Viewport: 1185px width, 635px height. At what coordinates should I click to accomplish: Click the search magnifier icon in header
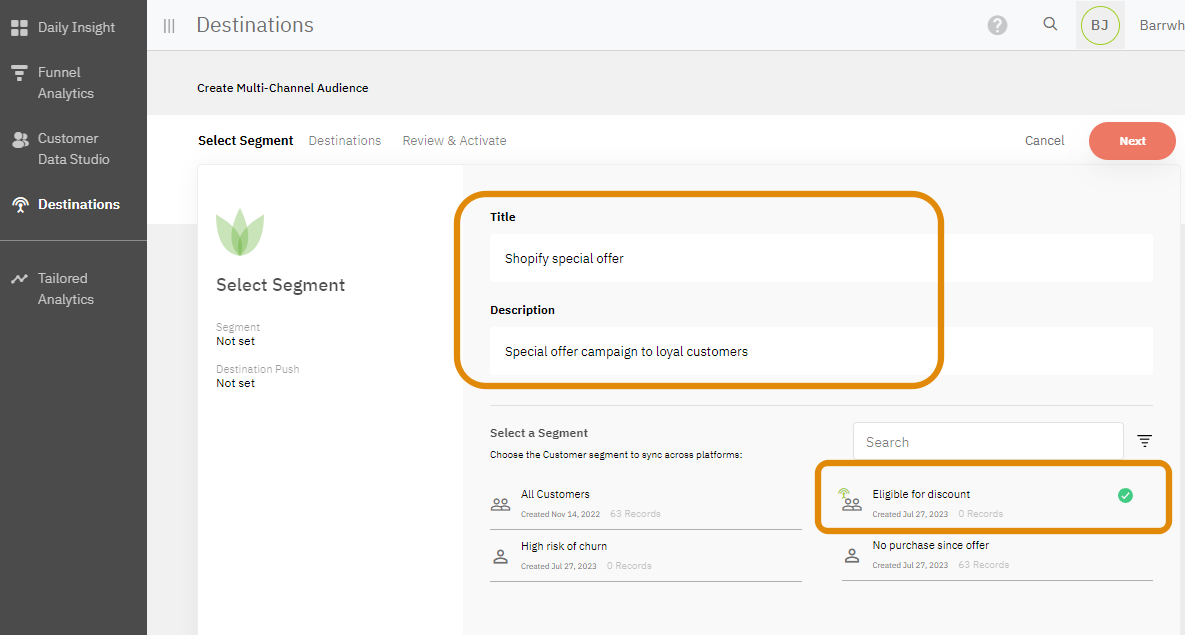[1050, 25]
